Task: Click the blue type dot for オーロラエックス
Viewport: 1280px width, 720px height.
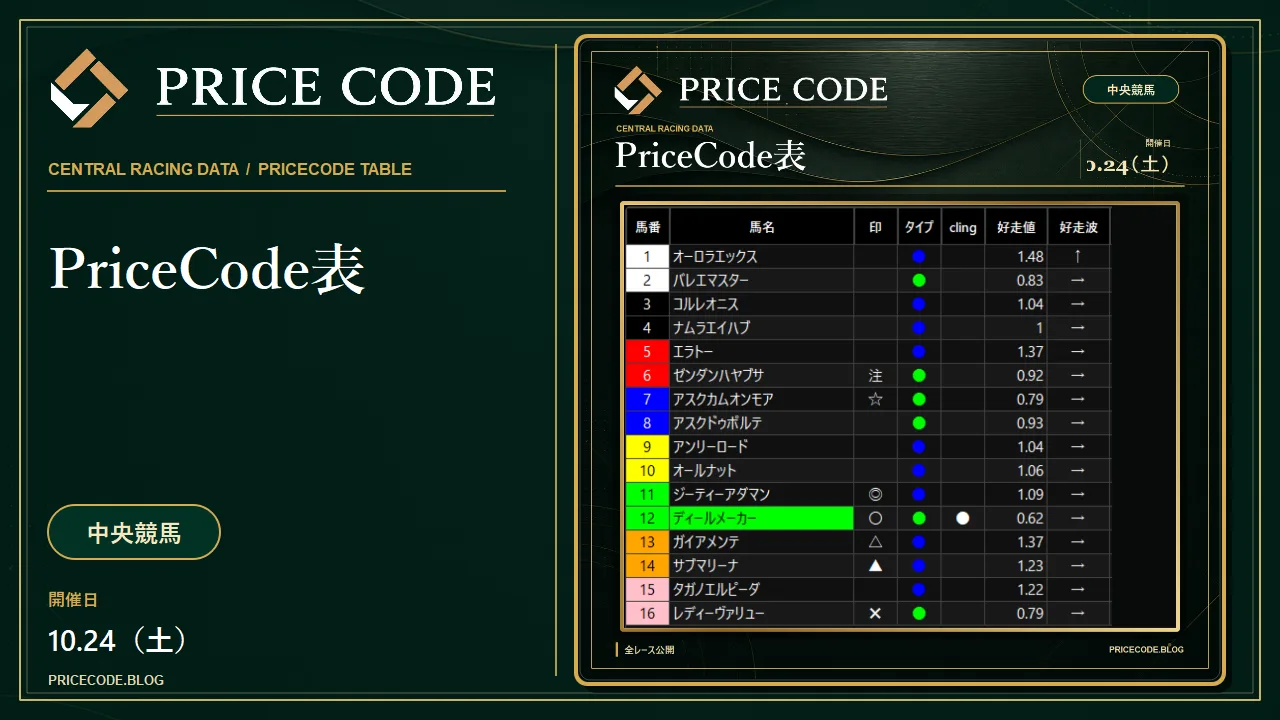Action: 919,257
